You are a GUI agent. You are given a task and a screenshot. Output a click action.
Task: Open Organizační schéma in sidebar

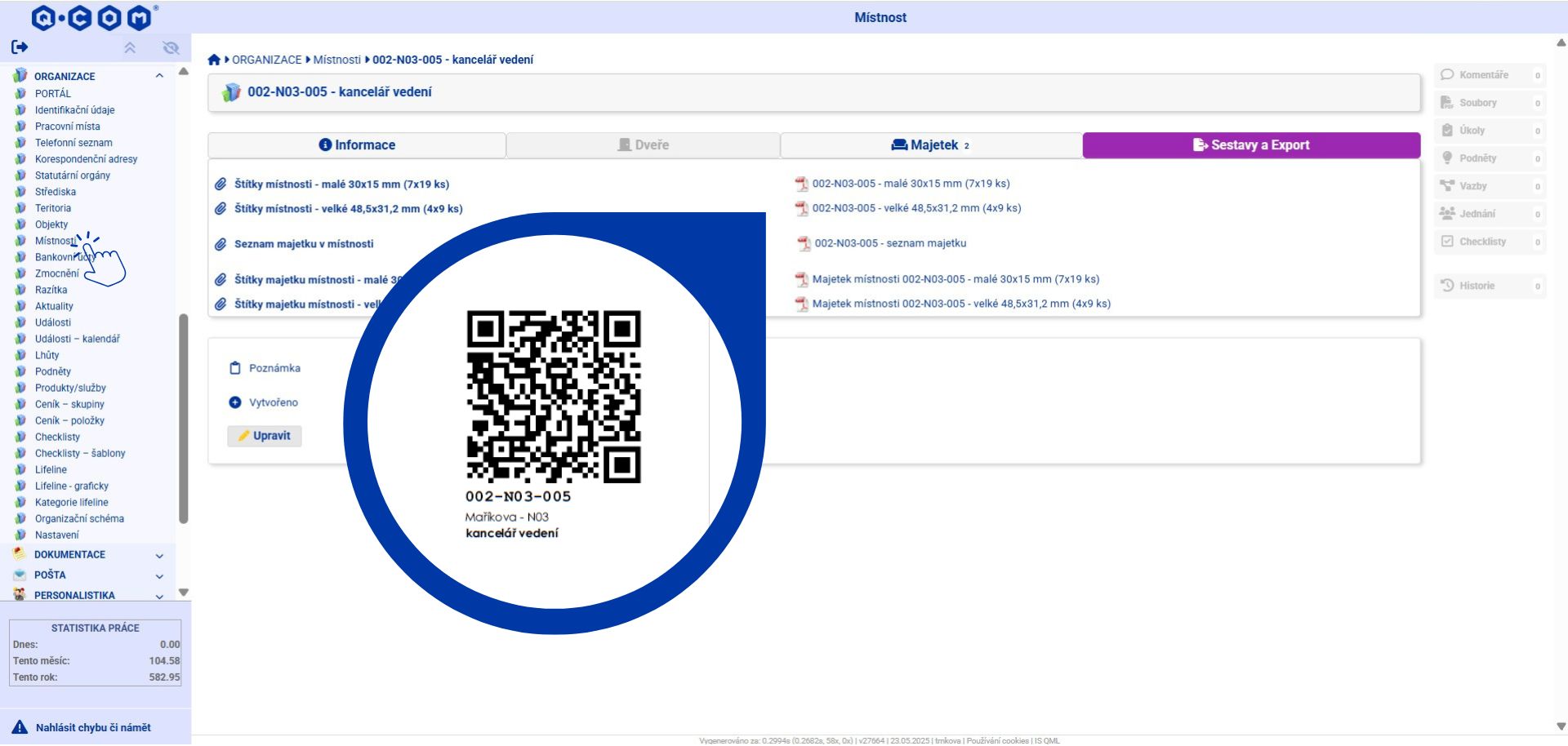click(79, 518)
